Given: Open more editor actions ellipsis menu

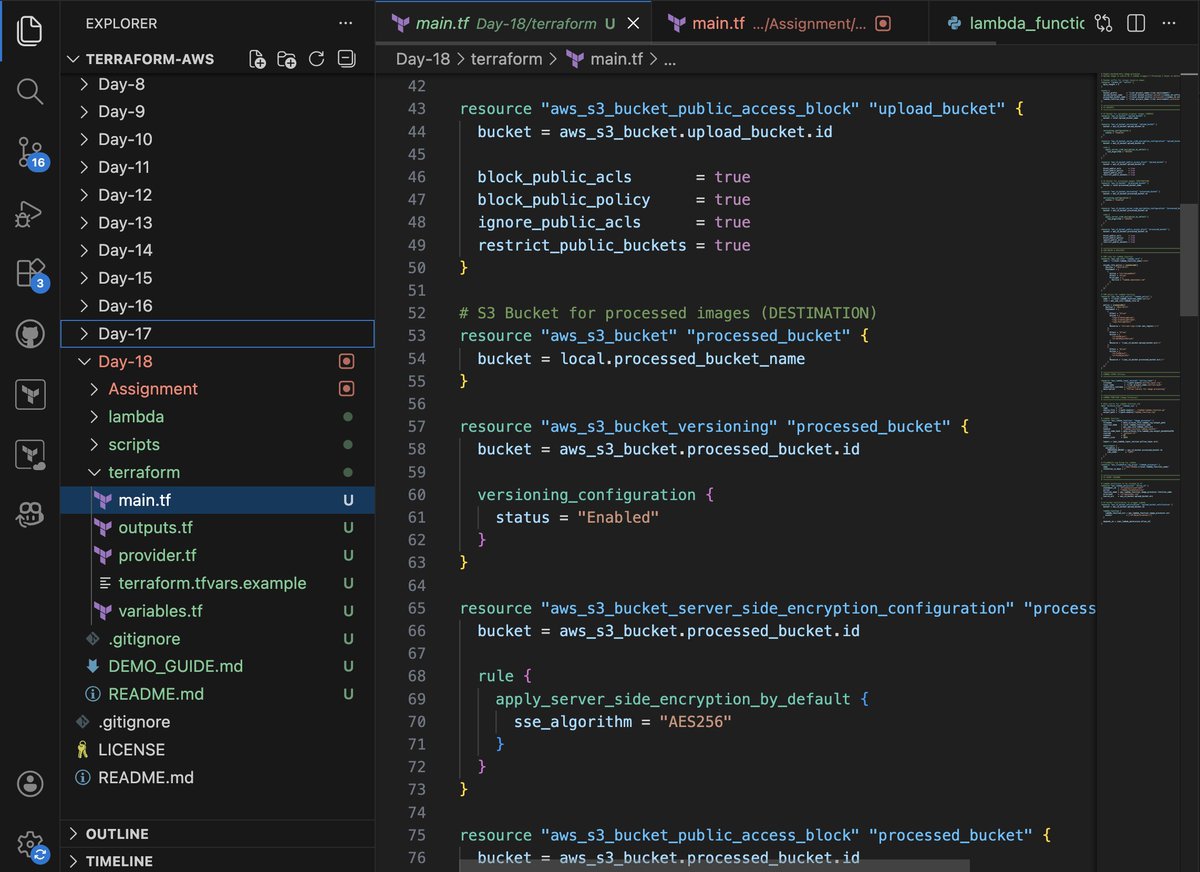Looking at the screenshot, I should pyautogui.click(x=1168, y=23).
